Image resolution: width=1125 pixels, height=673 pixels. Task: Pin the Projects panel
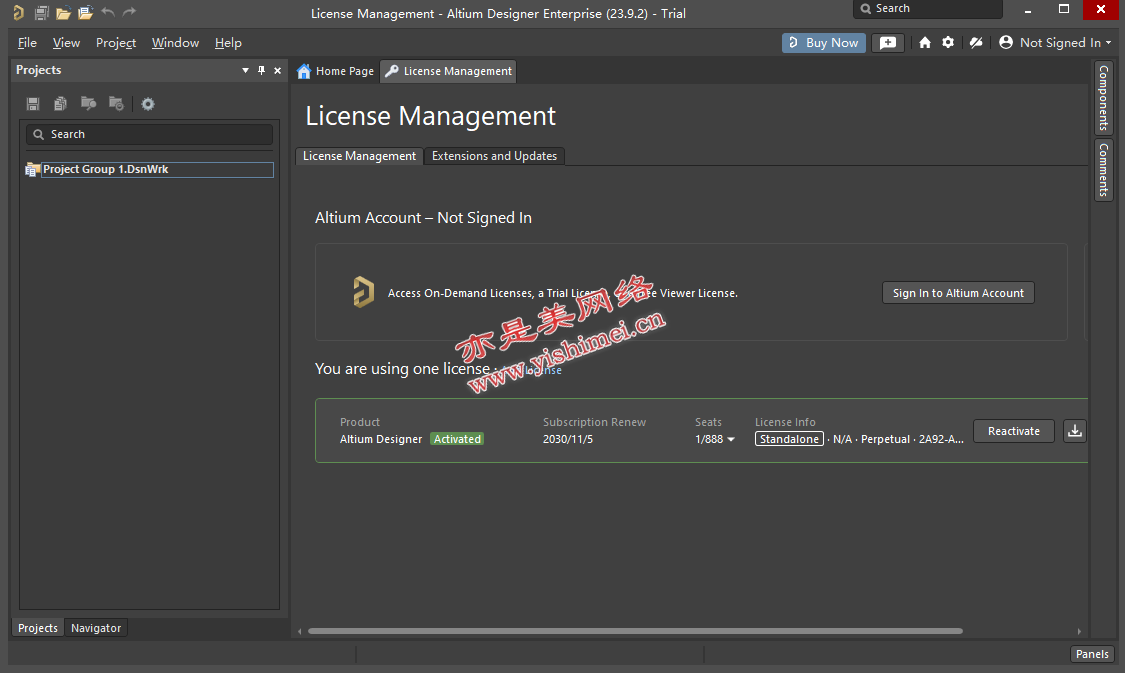(261, 70)
